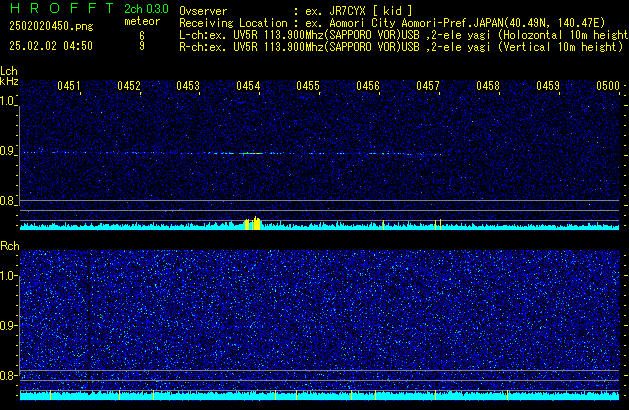Viewport: 629px width, 410px height.
Task: Click the Rch 0.8 kHz axis label
Action: point(8,375)
